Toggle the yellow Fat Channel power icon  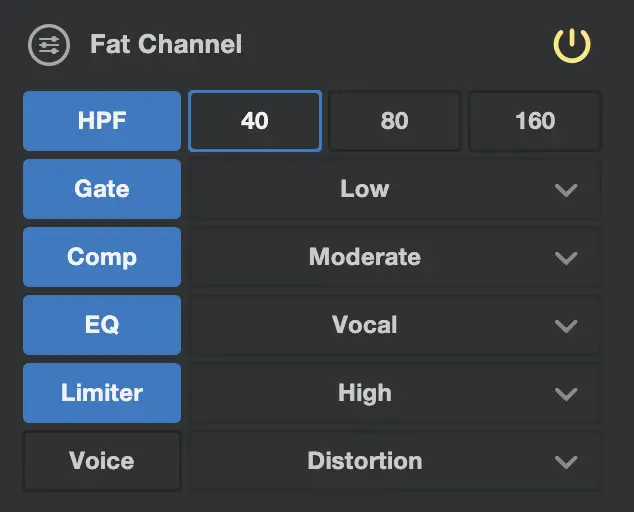572,45
